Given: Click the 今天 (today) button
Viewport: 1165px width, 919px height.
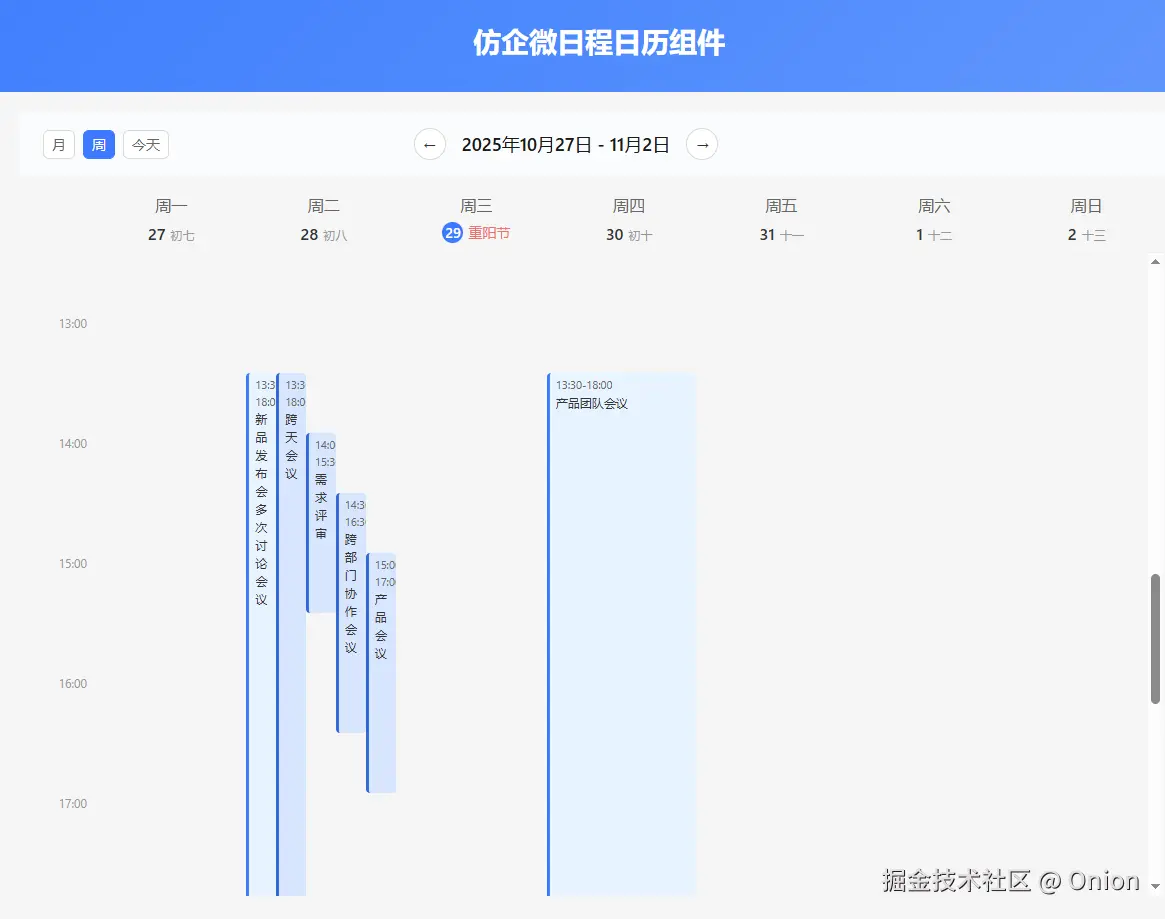Looking at the screenshot, I should [145, 144].
